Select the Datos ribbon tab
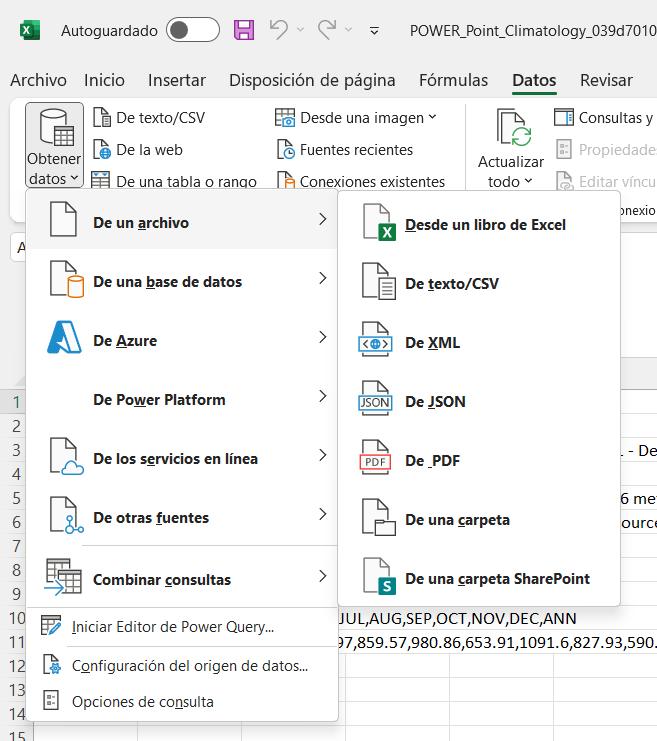The height and width of the screenshot is (741, 657). point(534,80)
